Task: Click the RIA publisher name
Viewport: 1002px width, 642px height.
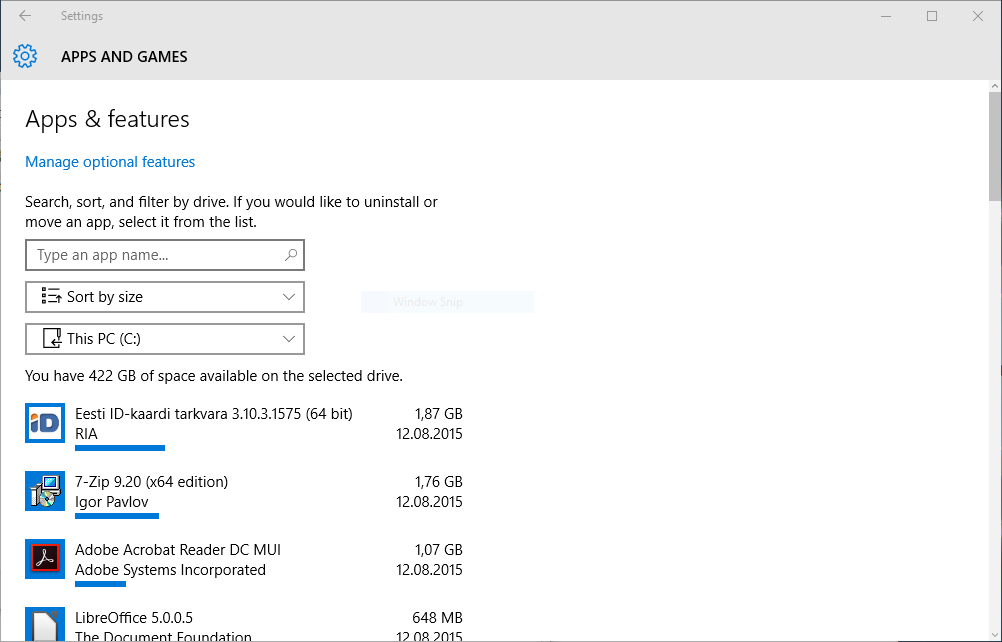Action: (86, 434)
